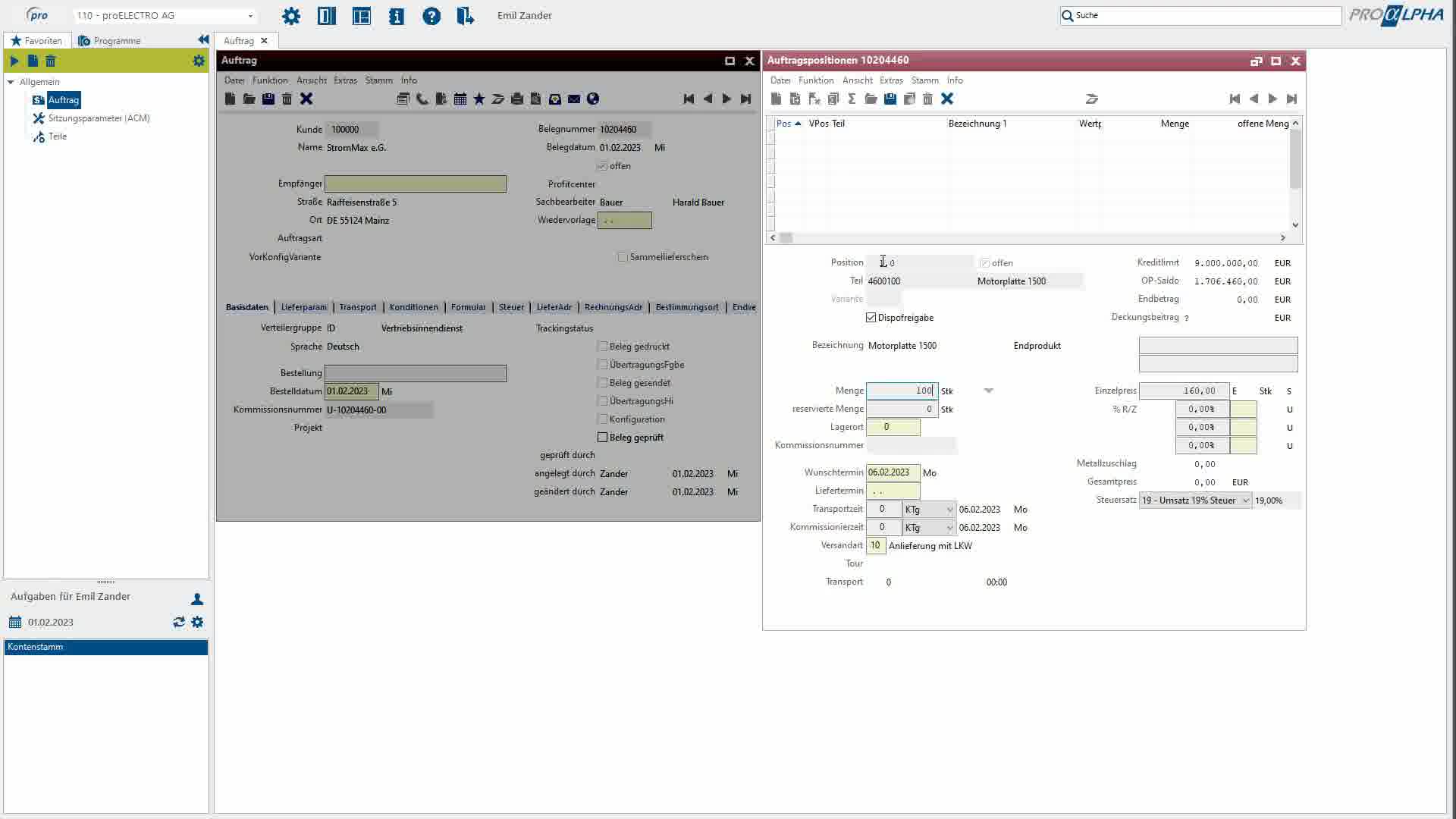
Task: Go to next record in Auftrag window
Action: [x=726, y=99]
